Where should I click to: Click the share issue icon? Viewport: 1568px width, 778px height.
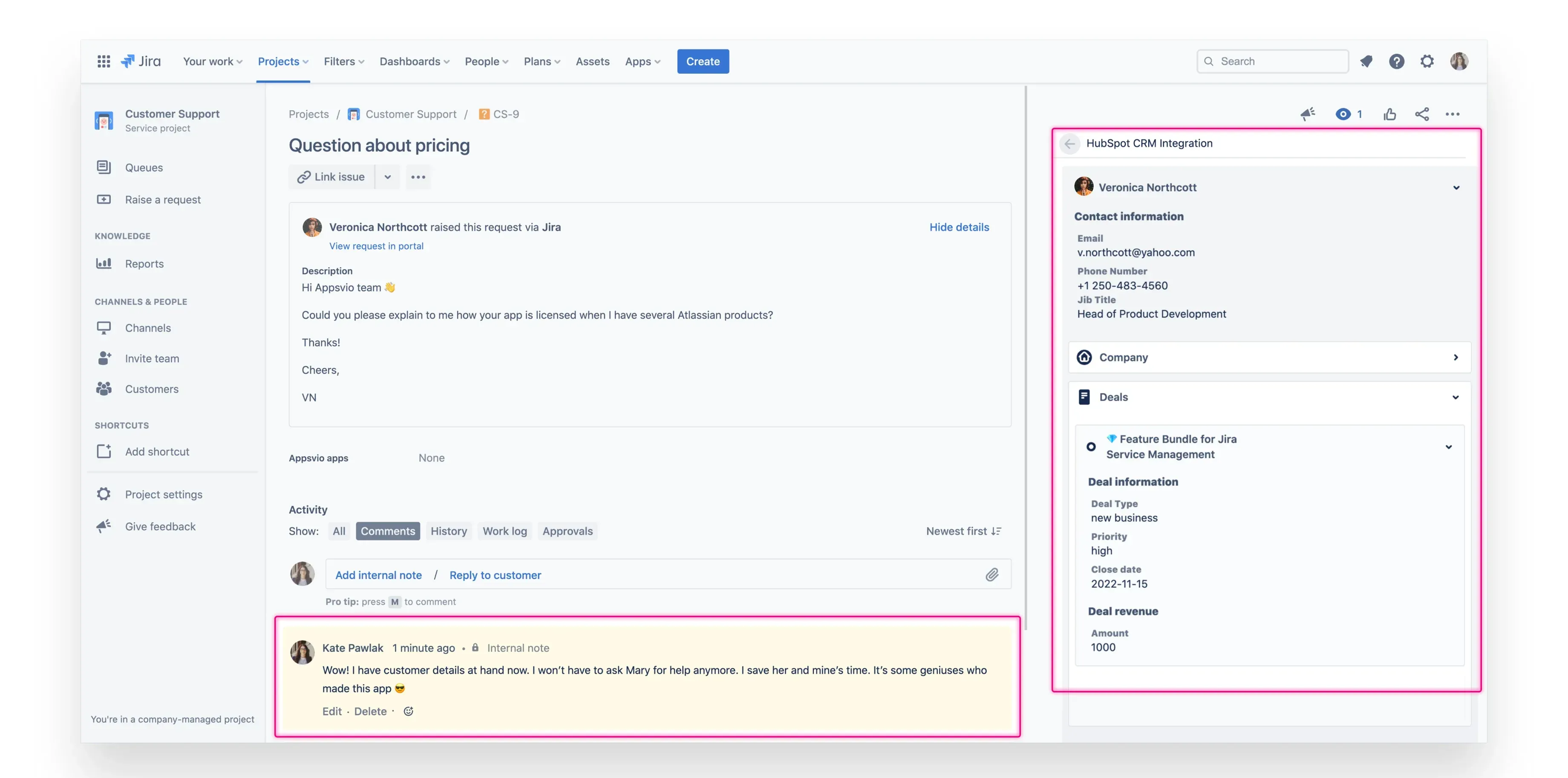(x=1422, y=115)
